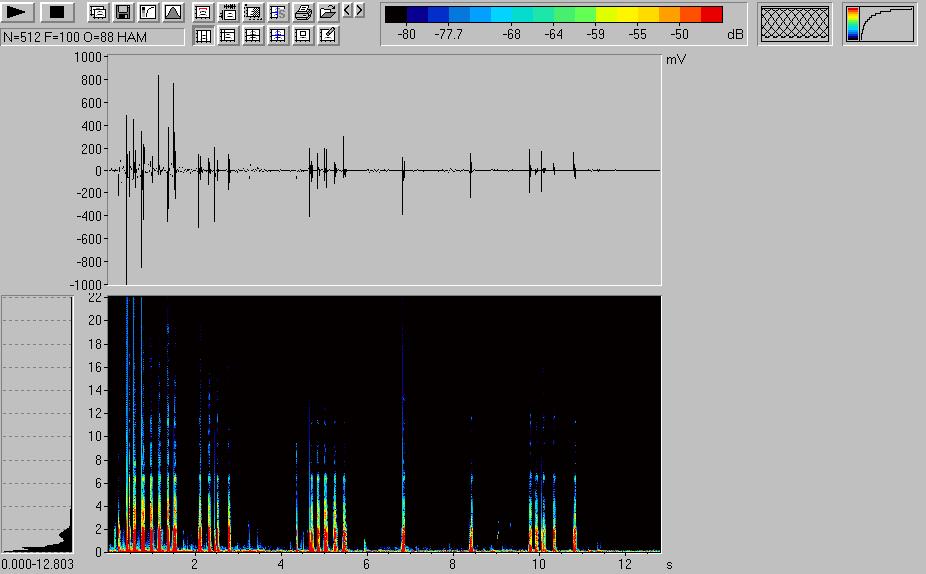Toggle the first cursor grid button, second row
This screenshot has height=574, width=926.
[203, 36]
